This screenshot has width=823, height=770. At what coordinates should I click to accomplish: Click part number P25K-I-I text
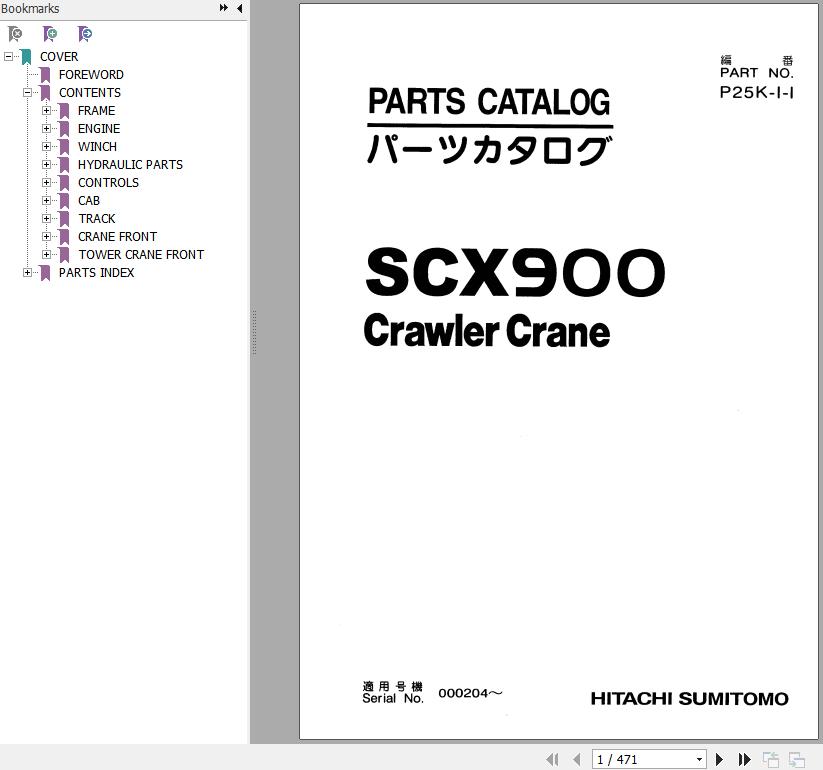coord(756,92)
